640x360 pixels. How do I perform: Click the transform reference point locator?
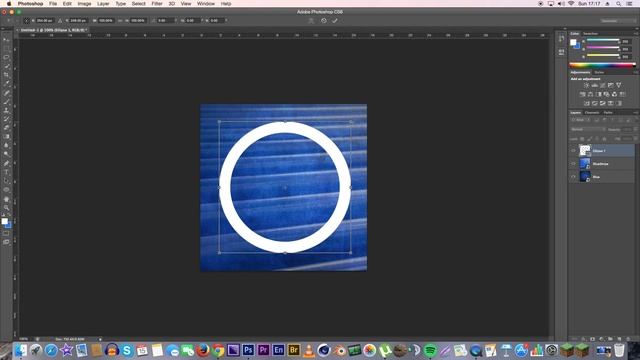coord(27,20)
